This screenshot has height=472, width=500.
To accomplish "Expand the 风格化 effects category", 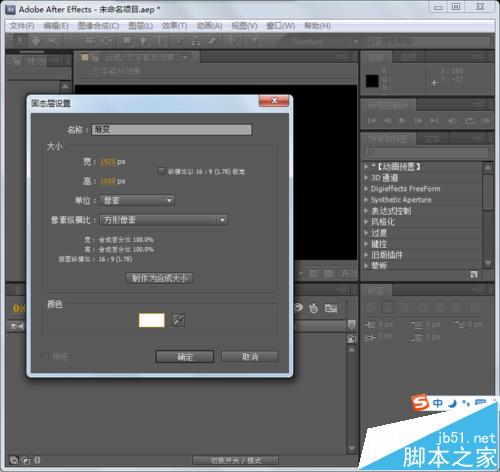I will (x=366, y=222).
